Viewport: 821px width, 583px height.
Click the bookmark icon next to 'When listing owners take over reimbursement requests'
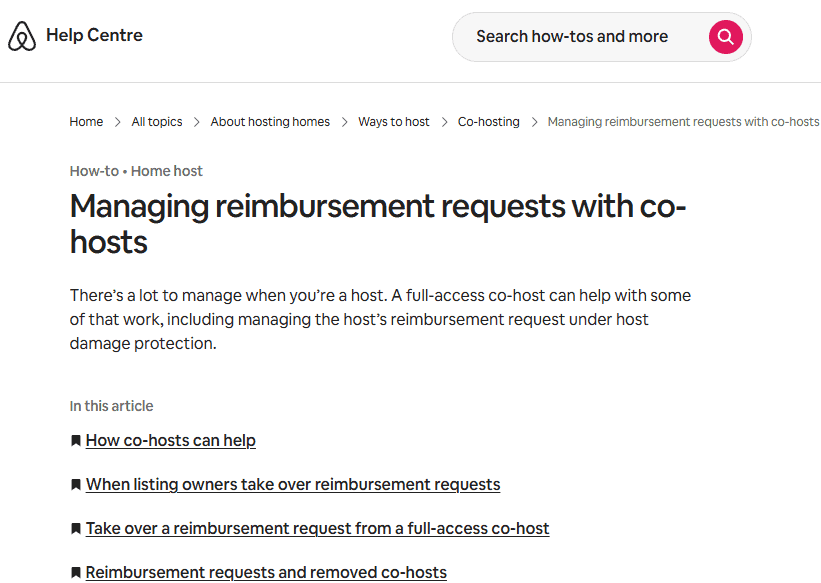(x=75, y=484)
